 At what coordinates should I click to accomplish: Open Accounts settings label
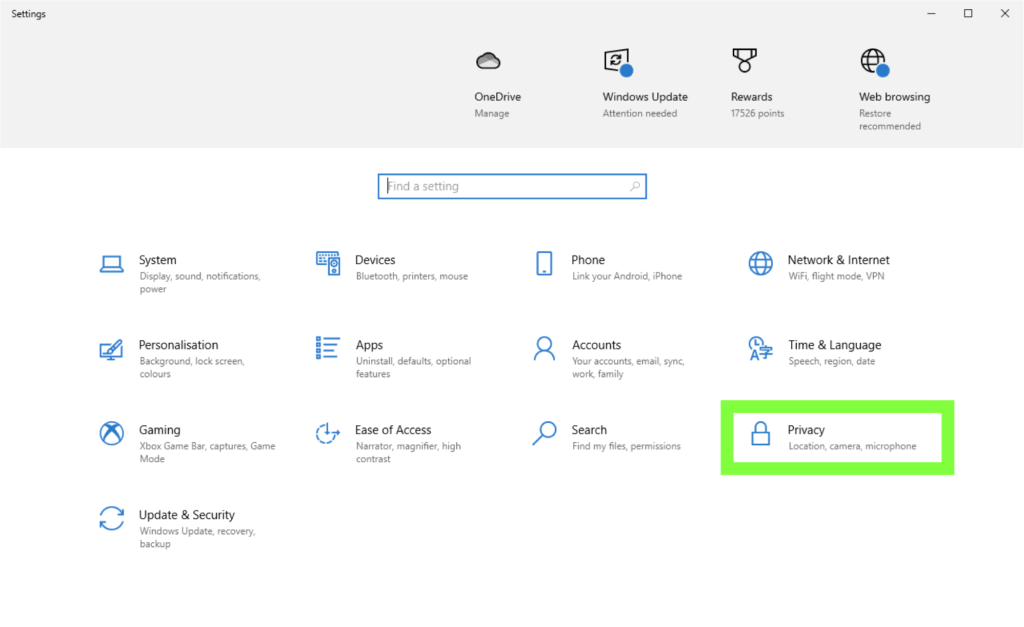click(x=596, y=345)
